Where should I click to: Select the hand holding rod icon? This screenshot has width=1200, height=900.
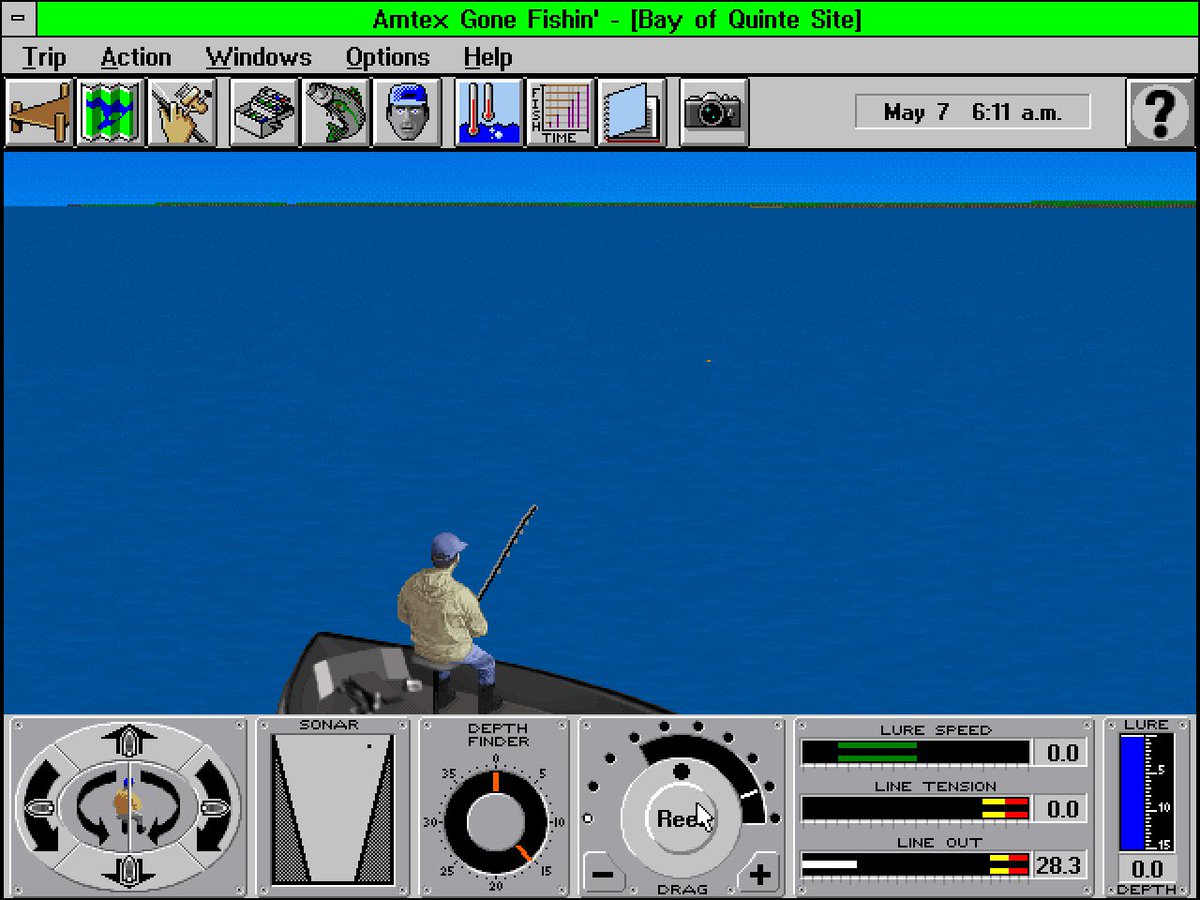tap(182, 113)
